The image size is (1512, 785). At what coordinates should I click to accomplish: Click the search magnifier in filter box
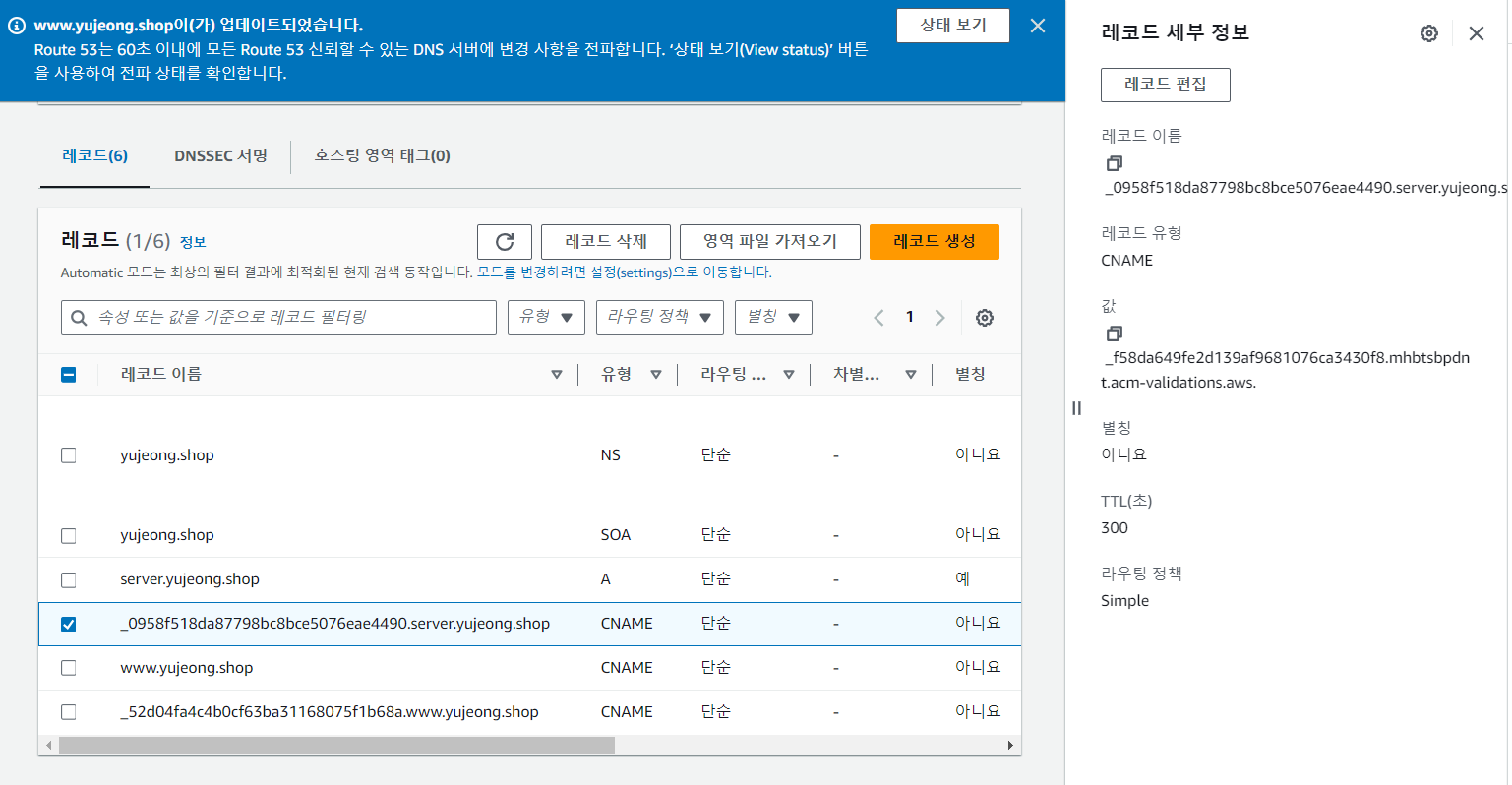pos(79,318)
